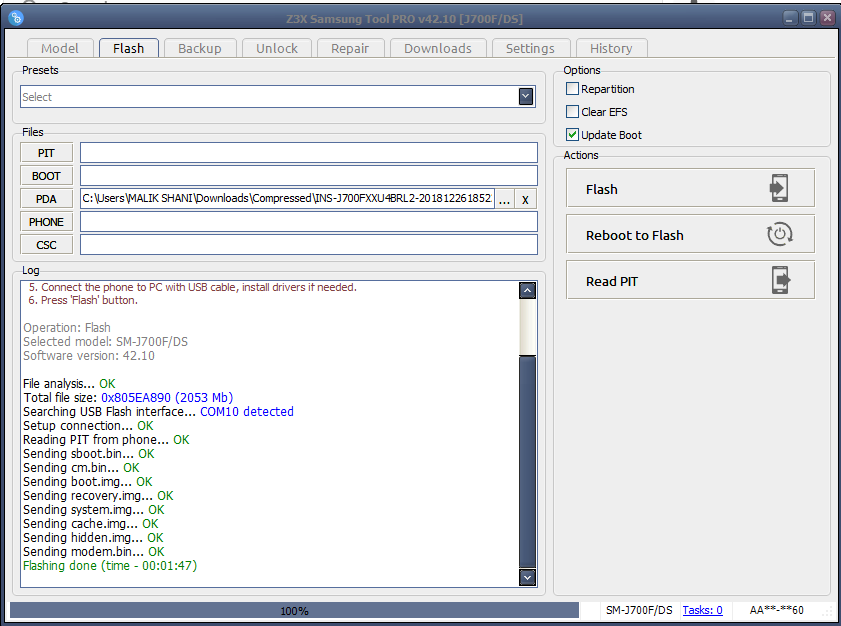
Task: Select the Flash tab
Action: point(129,48)
